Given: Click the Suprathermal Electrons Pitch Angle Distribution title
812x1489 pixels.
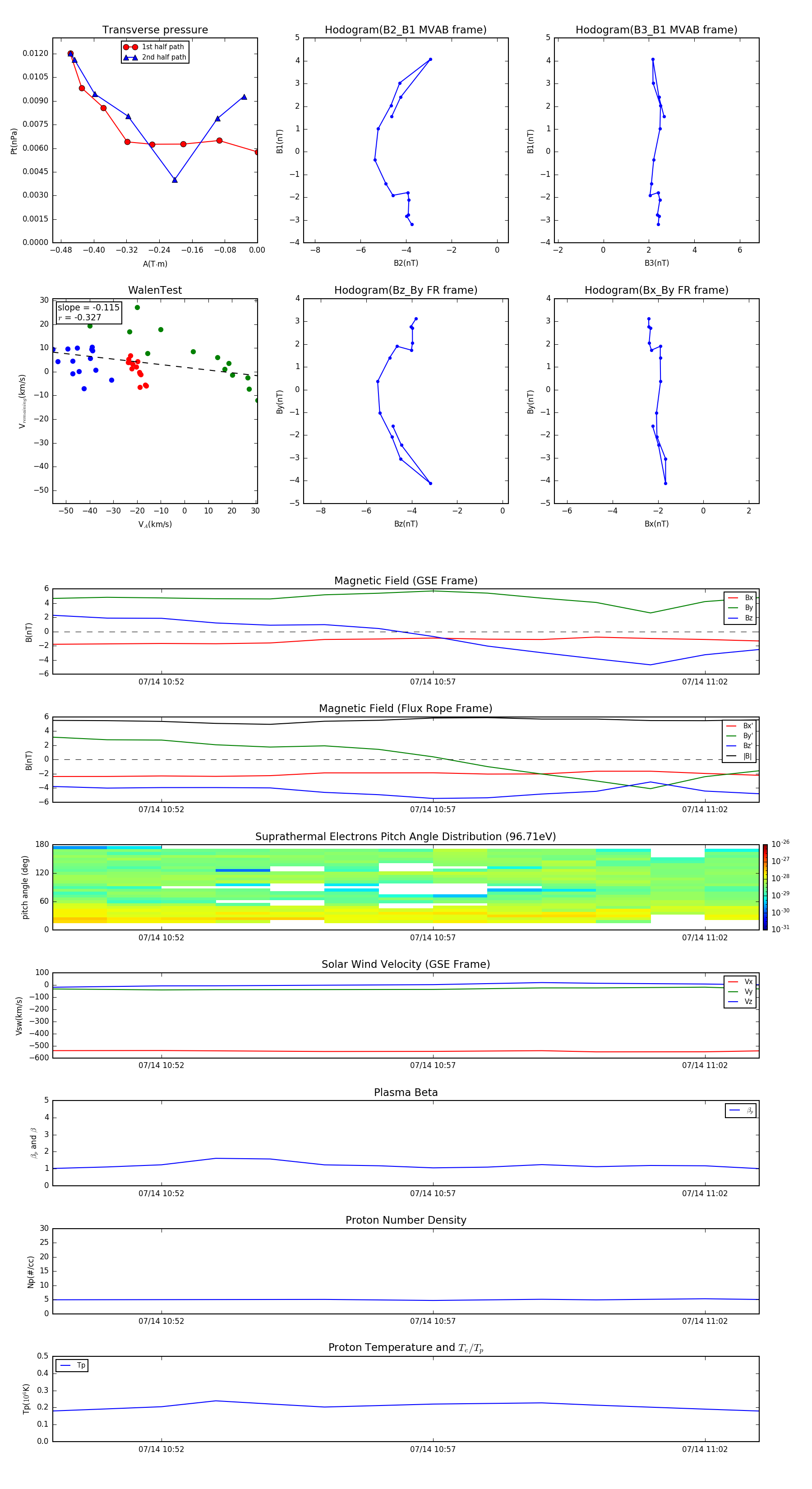Looking at the screenshot, I should pos(406,837).
